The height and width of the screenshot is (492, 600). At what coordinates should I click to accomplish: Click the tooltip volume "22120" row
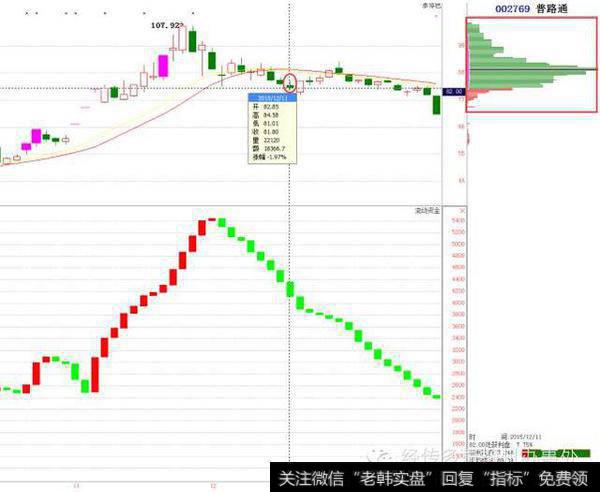[x=266, y=140]
